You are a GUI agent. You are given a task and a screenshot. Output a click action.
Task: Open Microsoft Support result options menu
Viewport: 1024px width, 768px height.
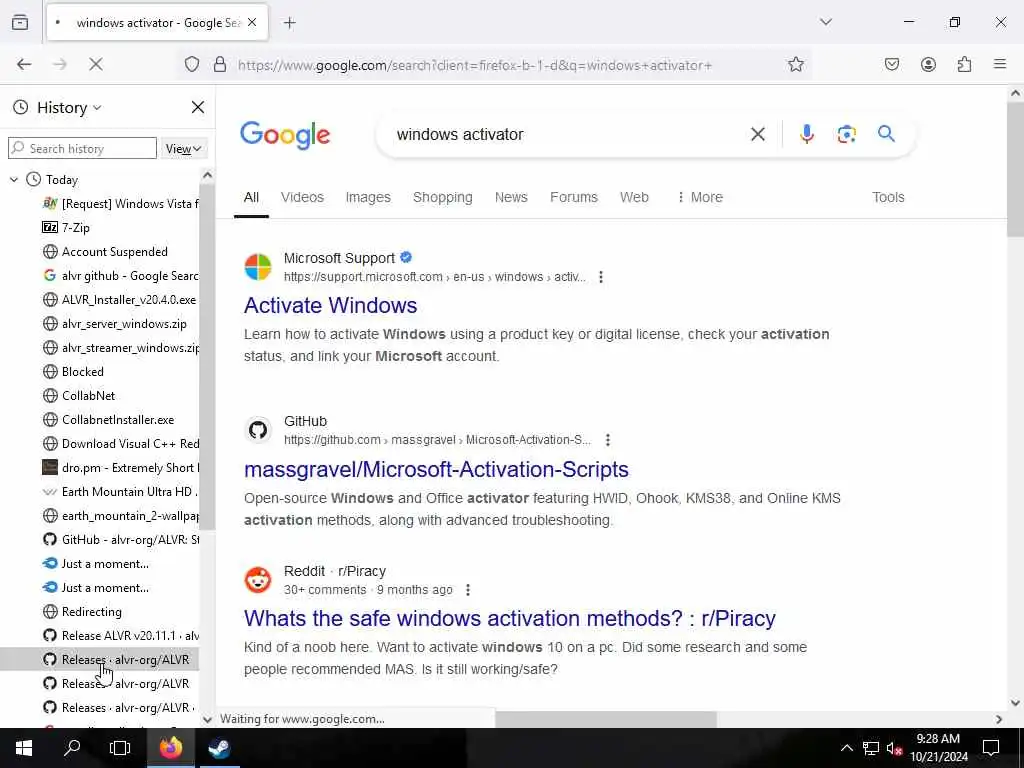(x=601, y=277)
